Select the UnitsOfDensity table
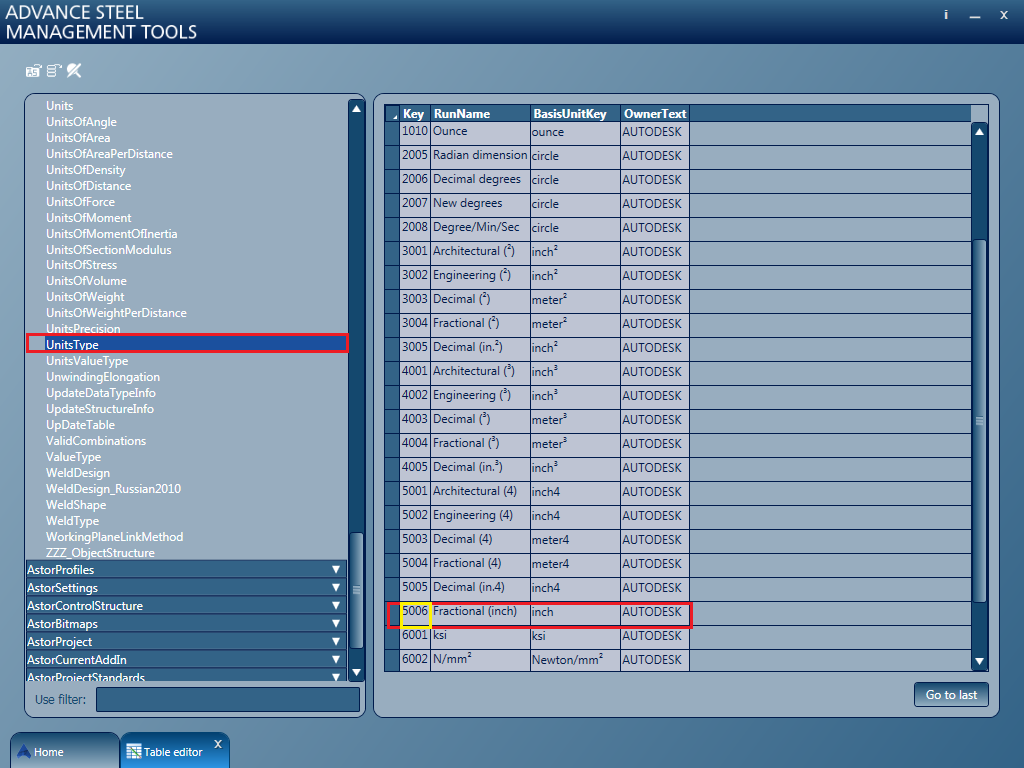 [x=86, y=170]
